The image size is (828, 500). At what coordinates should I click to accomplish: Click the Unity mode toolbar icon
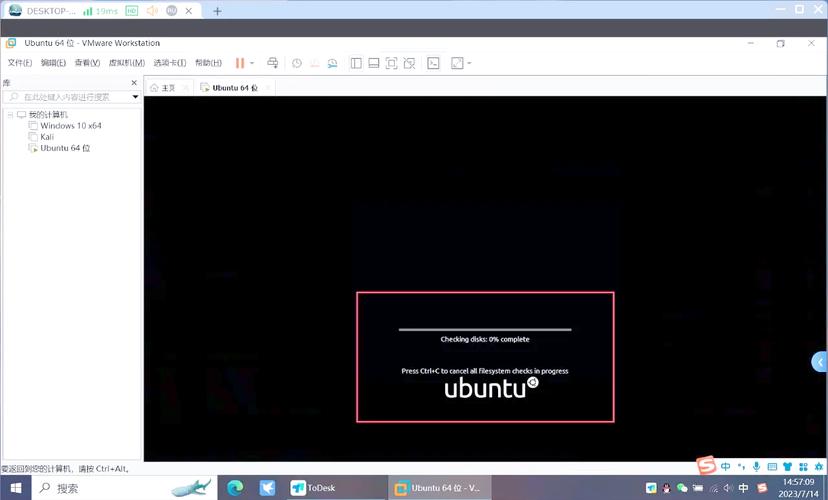pyautogui.click(x=409, y=63)
